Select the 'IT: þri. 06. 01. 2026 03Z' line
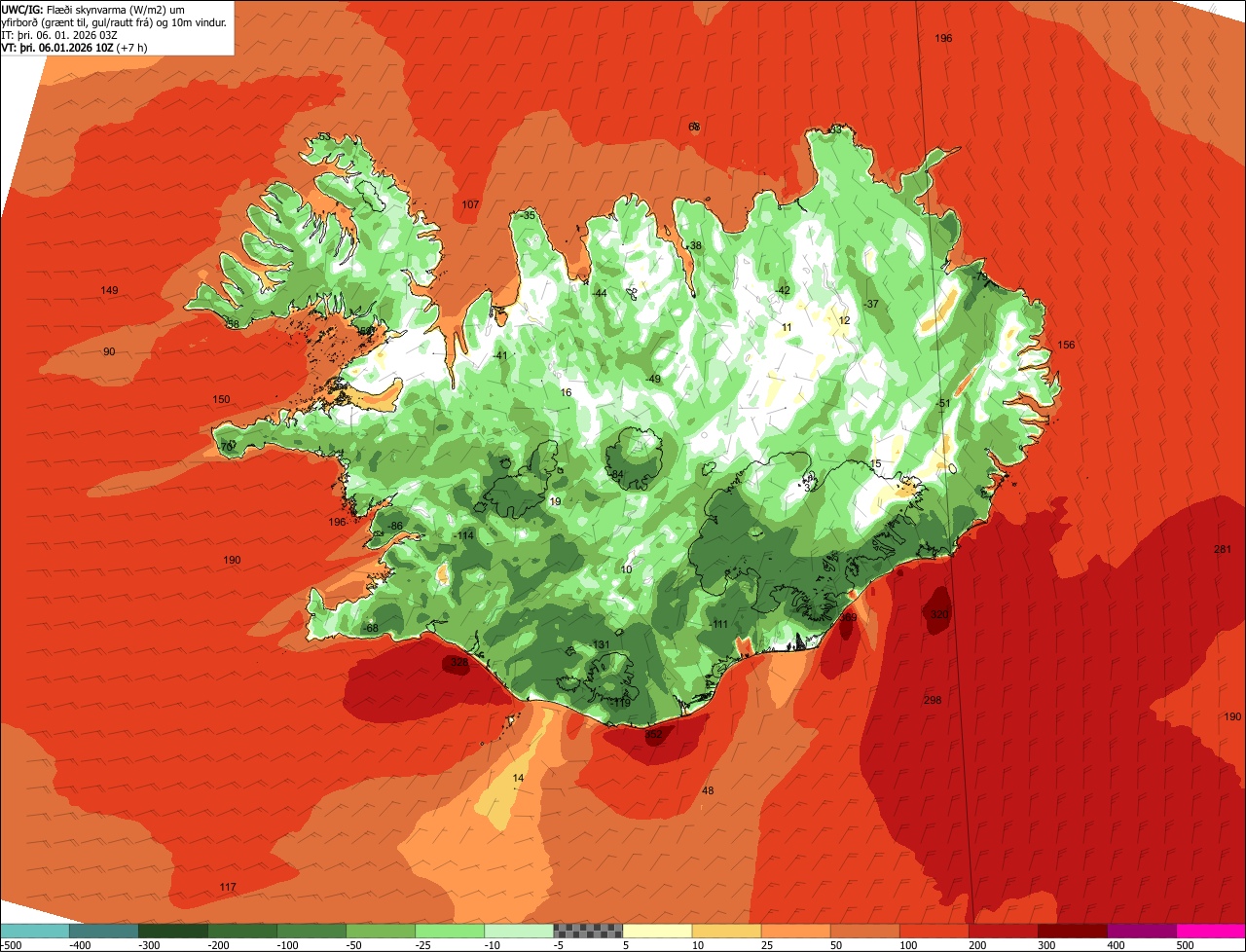Viewport: 1246px width, 952px height. click(60, 35)
